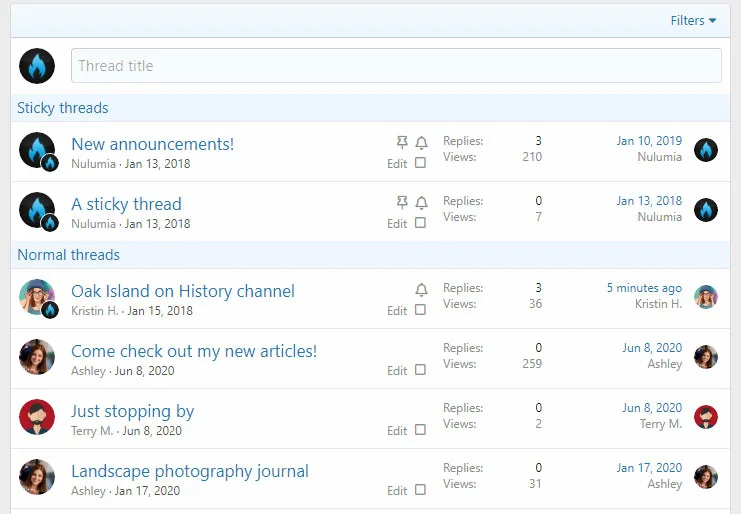This screenshot has width=741, height=514.
Task: Open the A sticky thread title link
Action: pos(126,204)
